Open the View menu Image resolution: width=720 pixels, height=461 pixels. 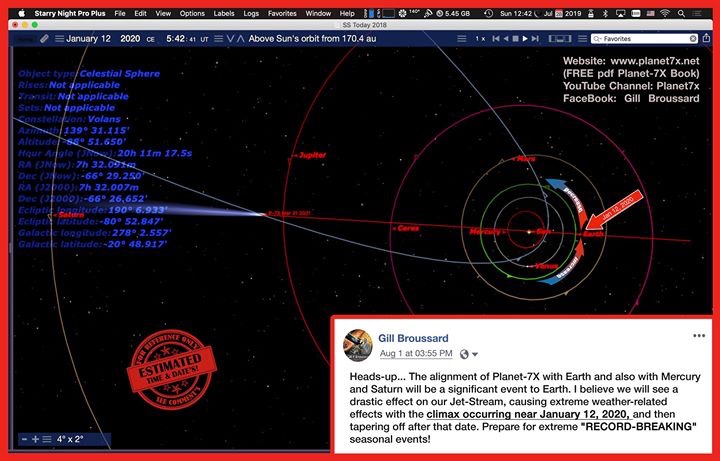click(x=163, y=13)
